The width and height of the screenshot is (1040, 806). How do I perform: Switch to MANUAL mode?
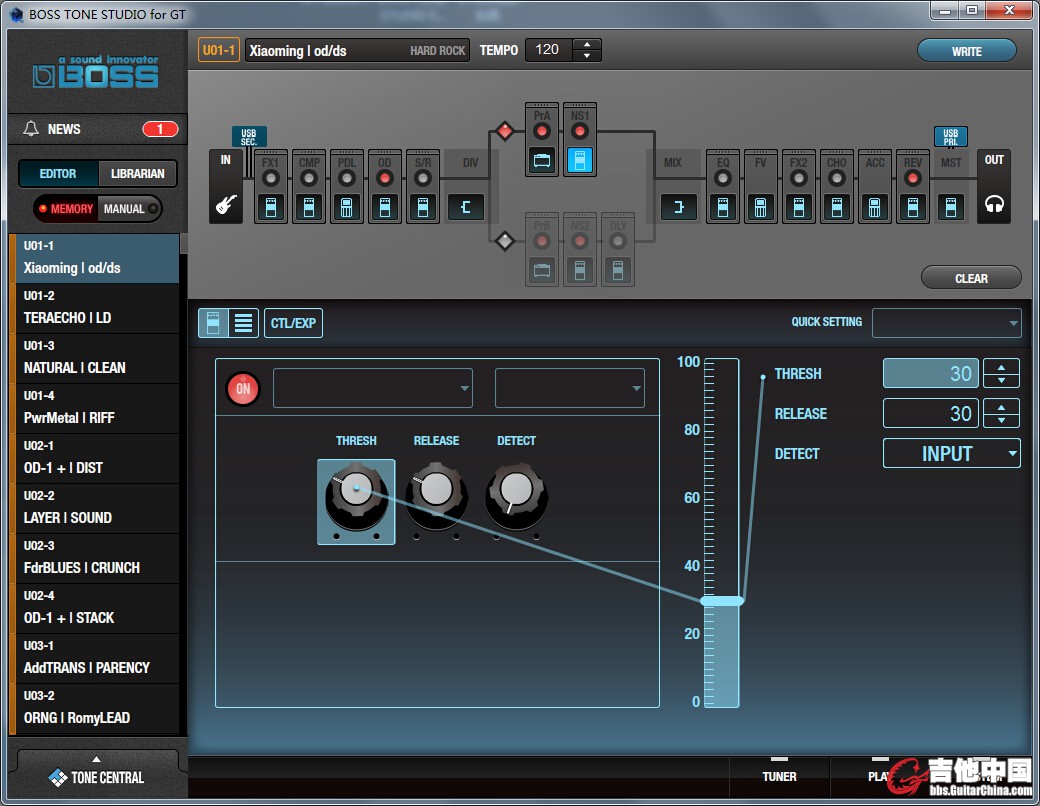[x=129, y=209]
